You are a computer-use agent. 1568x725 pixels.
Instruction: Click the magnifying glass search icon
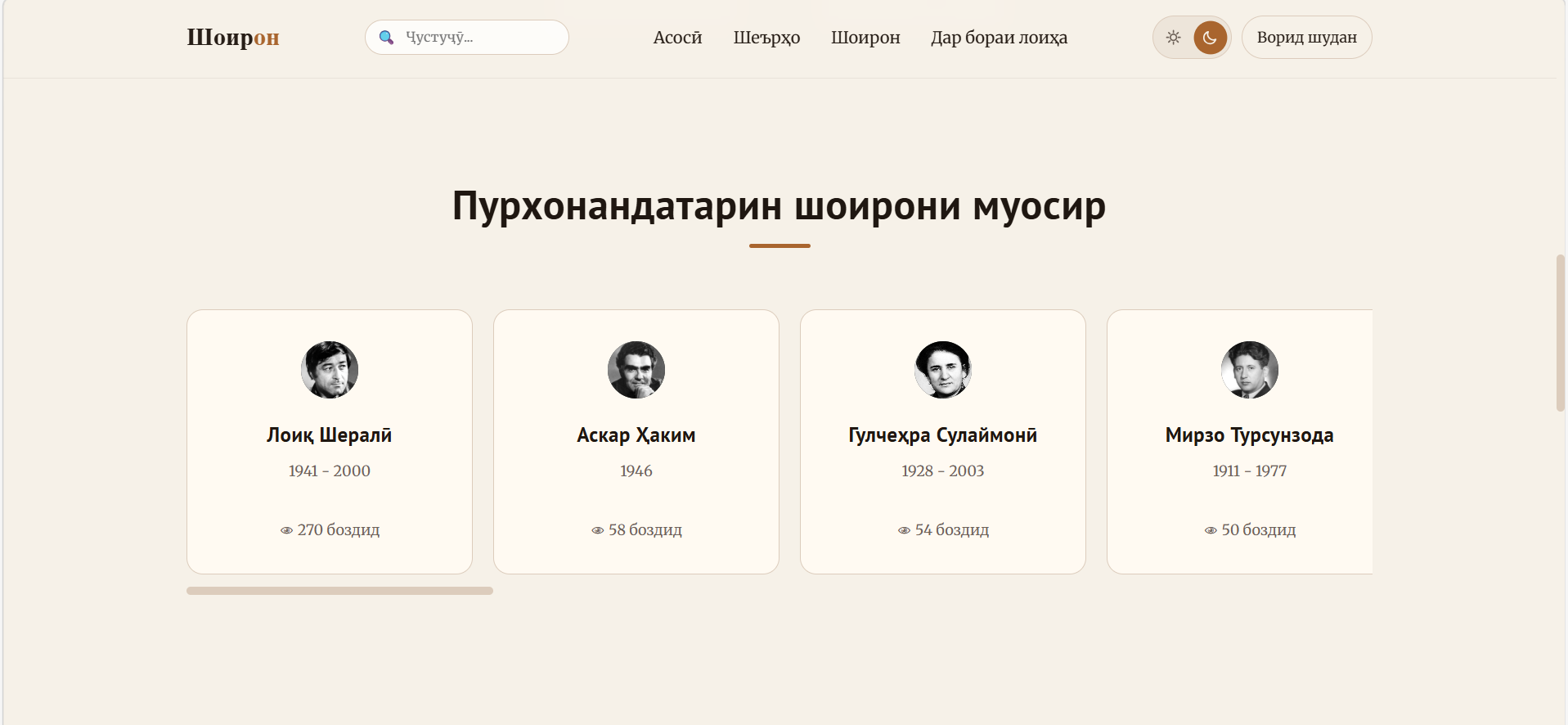pos(386,38)
